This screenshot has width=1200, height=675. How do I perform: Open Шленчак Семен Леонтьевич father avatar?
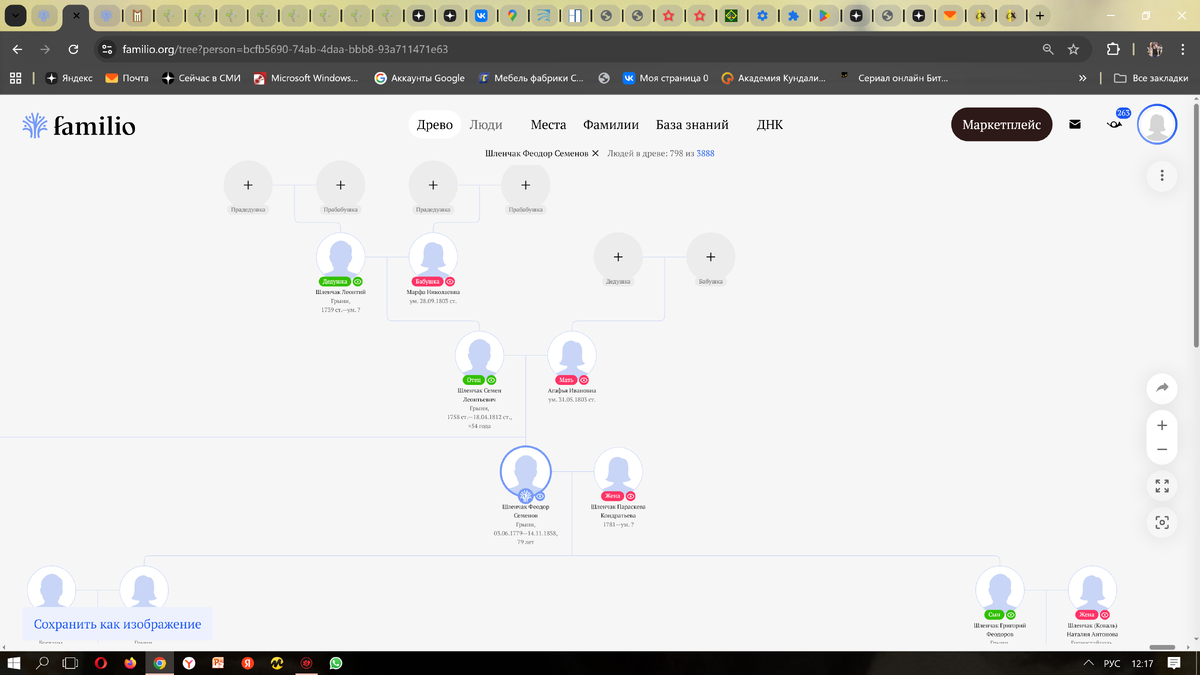click(x=479, y=355)
